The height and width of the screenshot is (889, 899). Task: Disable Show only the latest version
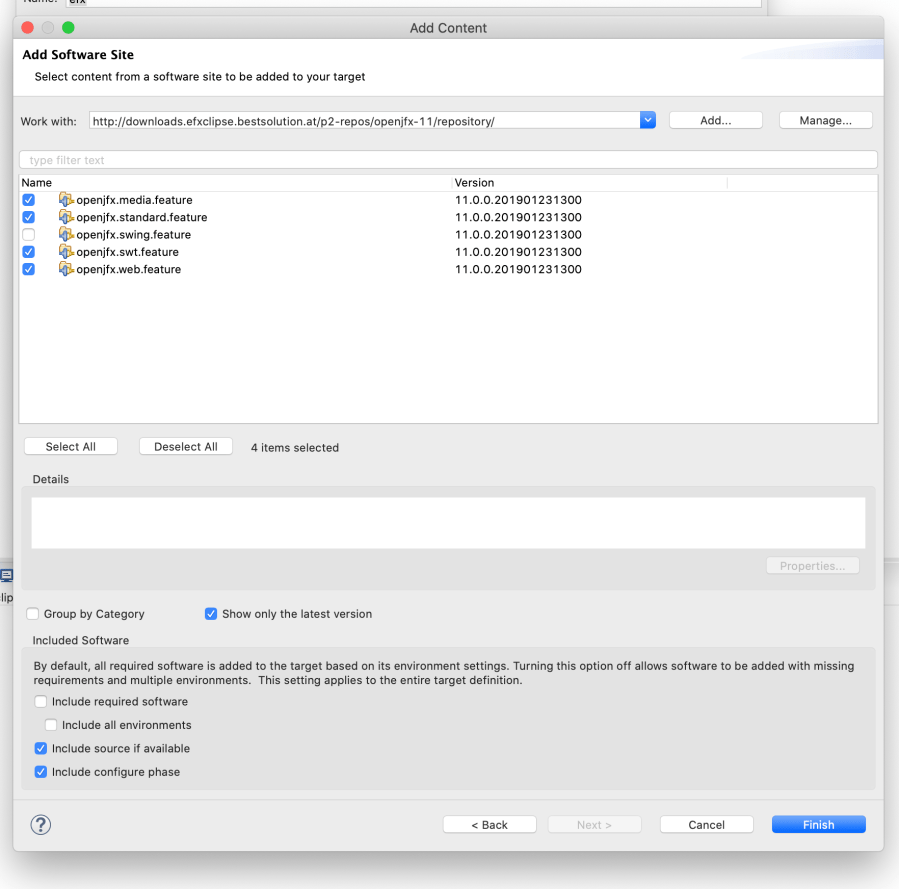211,614
